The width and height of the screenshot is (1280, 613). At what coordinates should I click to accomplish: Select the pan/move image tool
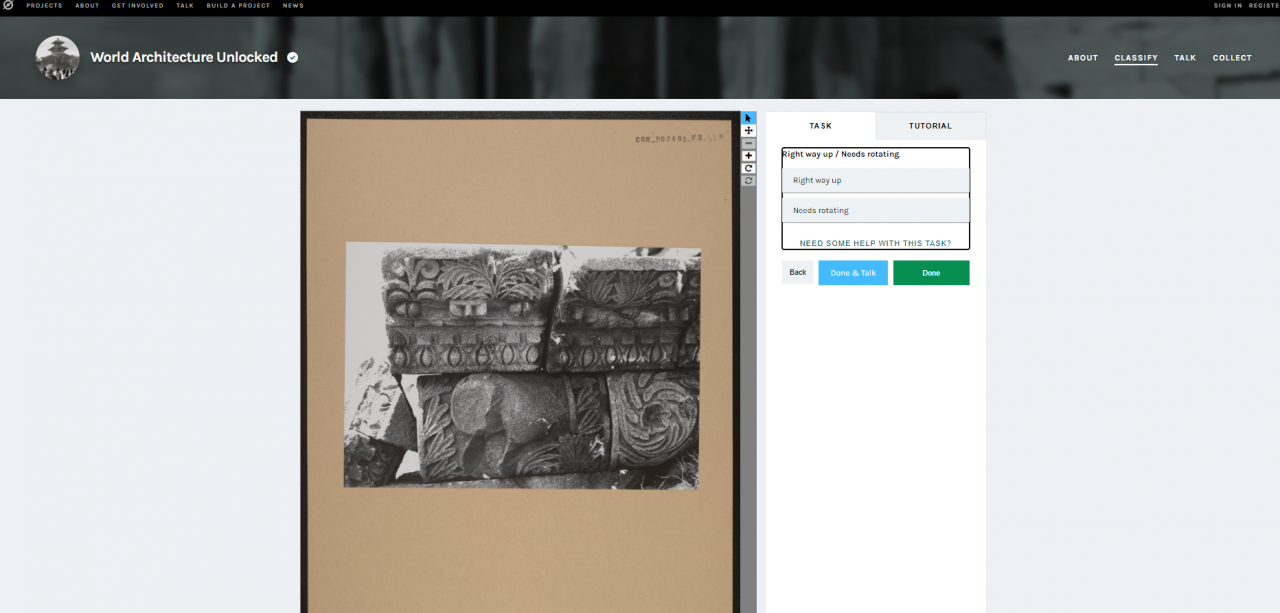click(749, 131)
